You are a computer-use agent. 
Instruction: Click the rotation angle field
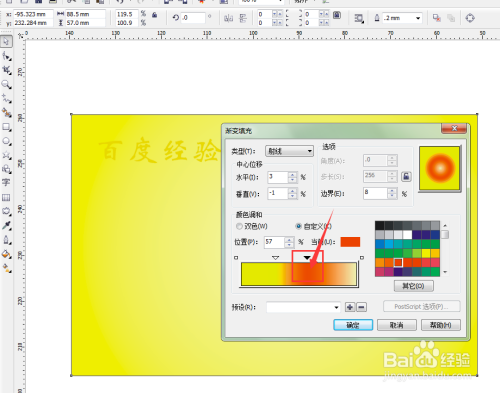coord(193,18)
